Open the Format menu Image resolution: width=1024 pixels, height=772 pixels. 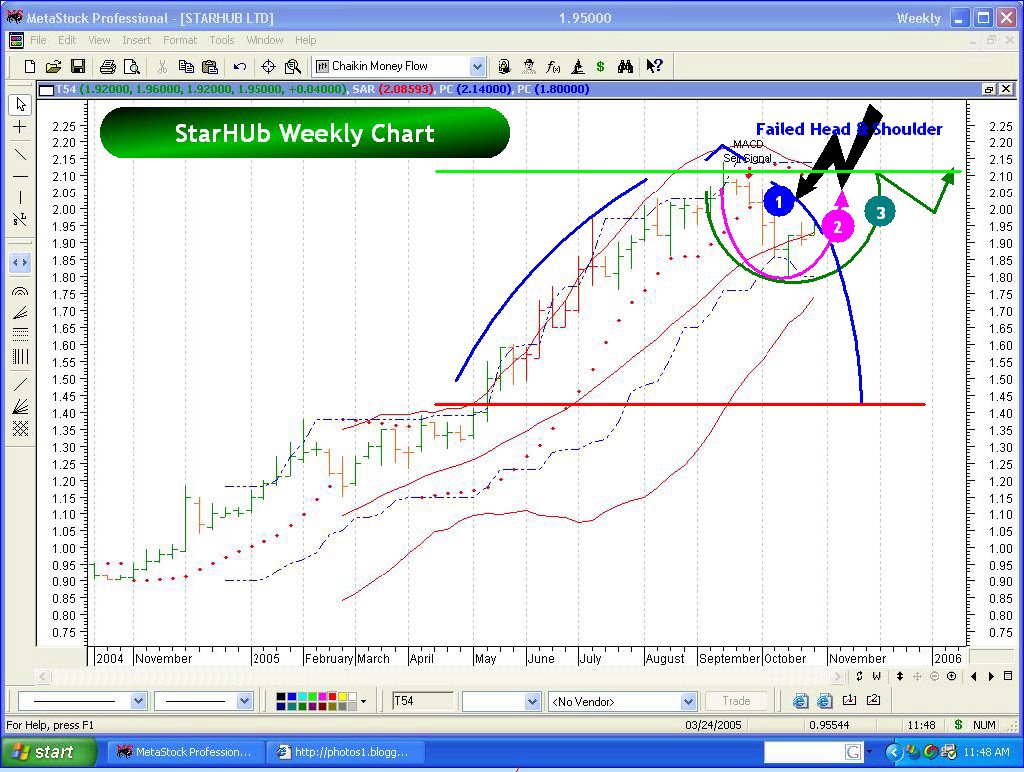pyautogui.click(x=180, y=40)
